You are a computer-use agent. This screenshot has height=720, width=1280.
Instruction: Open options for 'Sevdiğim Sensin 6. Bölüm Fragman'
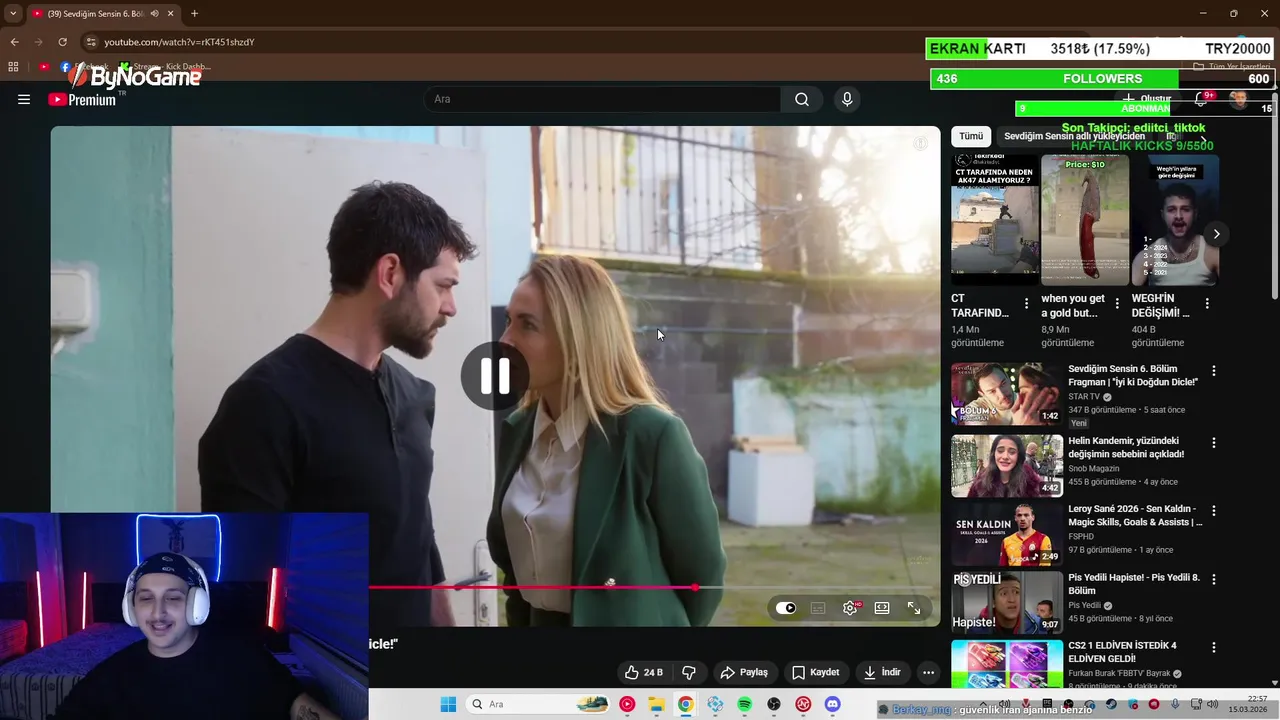point(1214,370)
